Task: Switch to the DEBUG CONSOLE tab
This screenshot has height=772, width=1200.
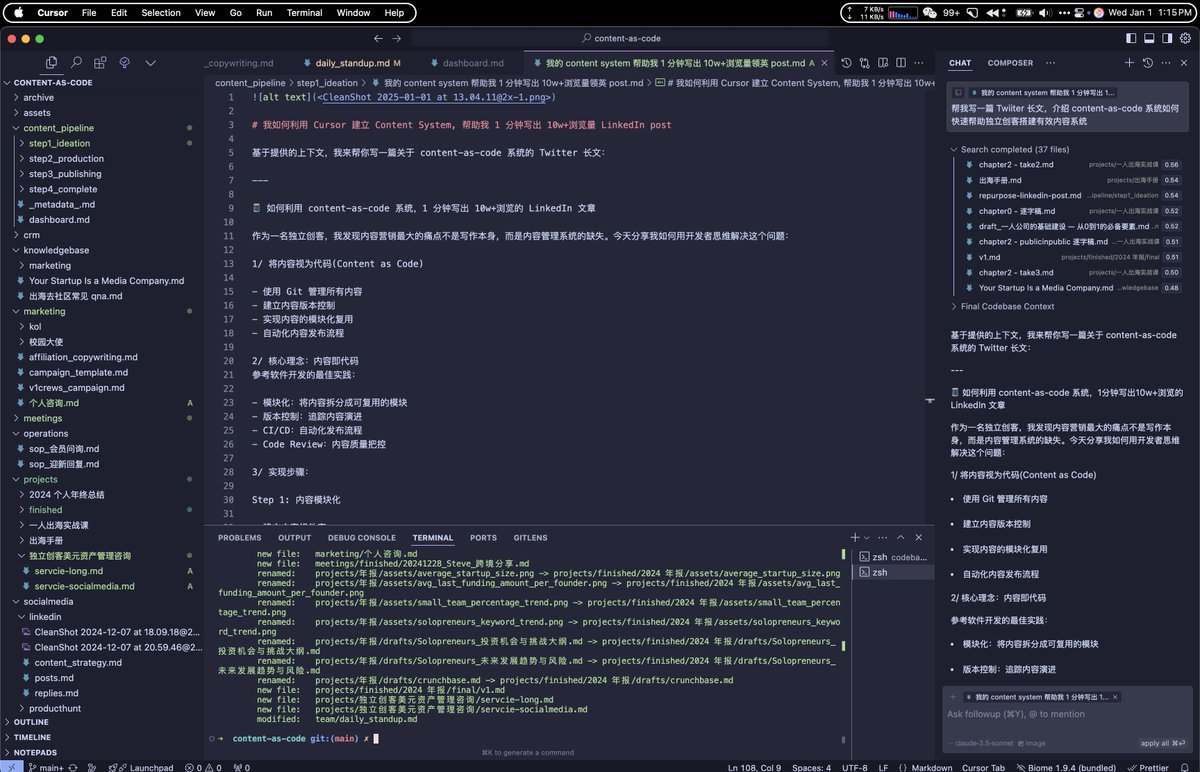Action: [362, 537]
